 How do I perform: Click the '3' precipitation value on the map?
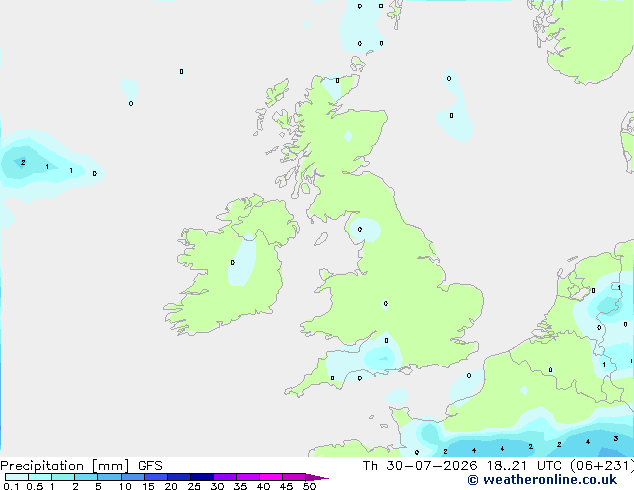(615, 439)
